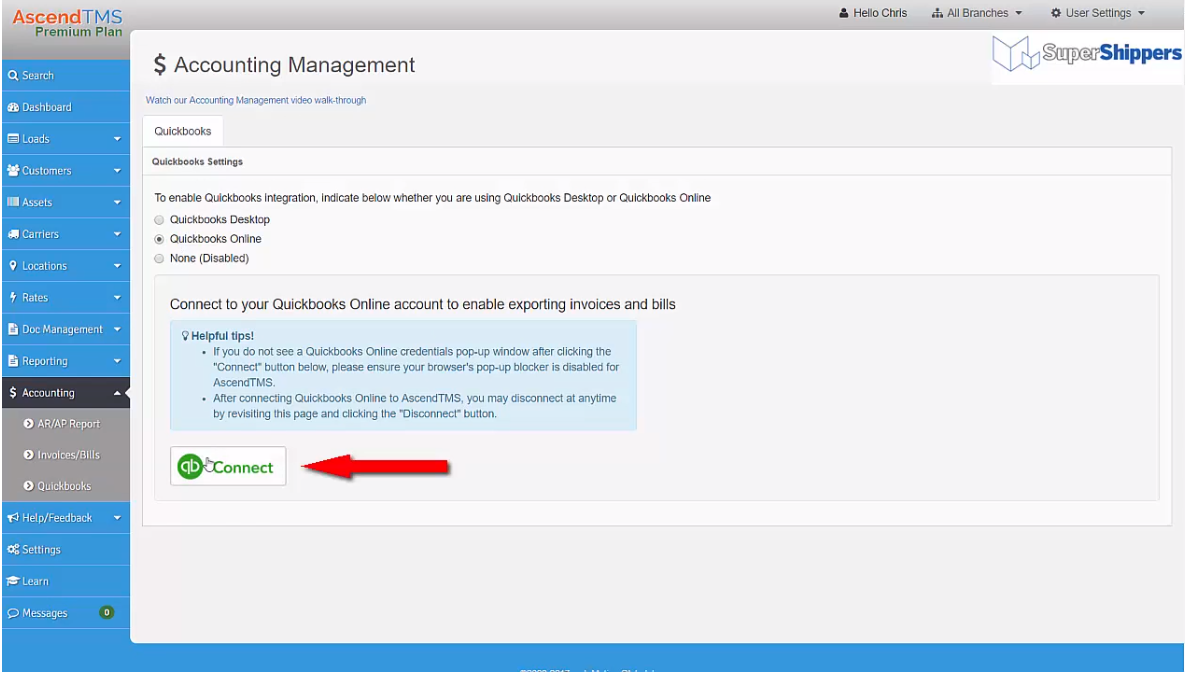Image resolution: width=1185 pixels, height=673 pixels.
Task: Click the arrow icon beside Invoices/Bills
Action: 29,455
